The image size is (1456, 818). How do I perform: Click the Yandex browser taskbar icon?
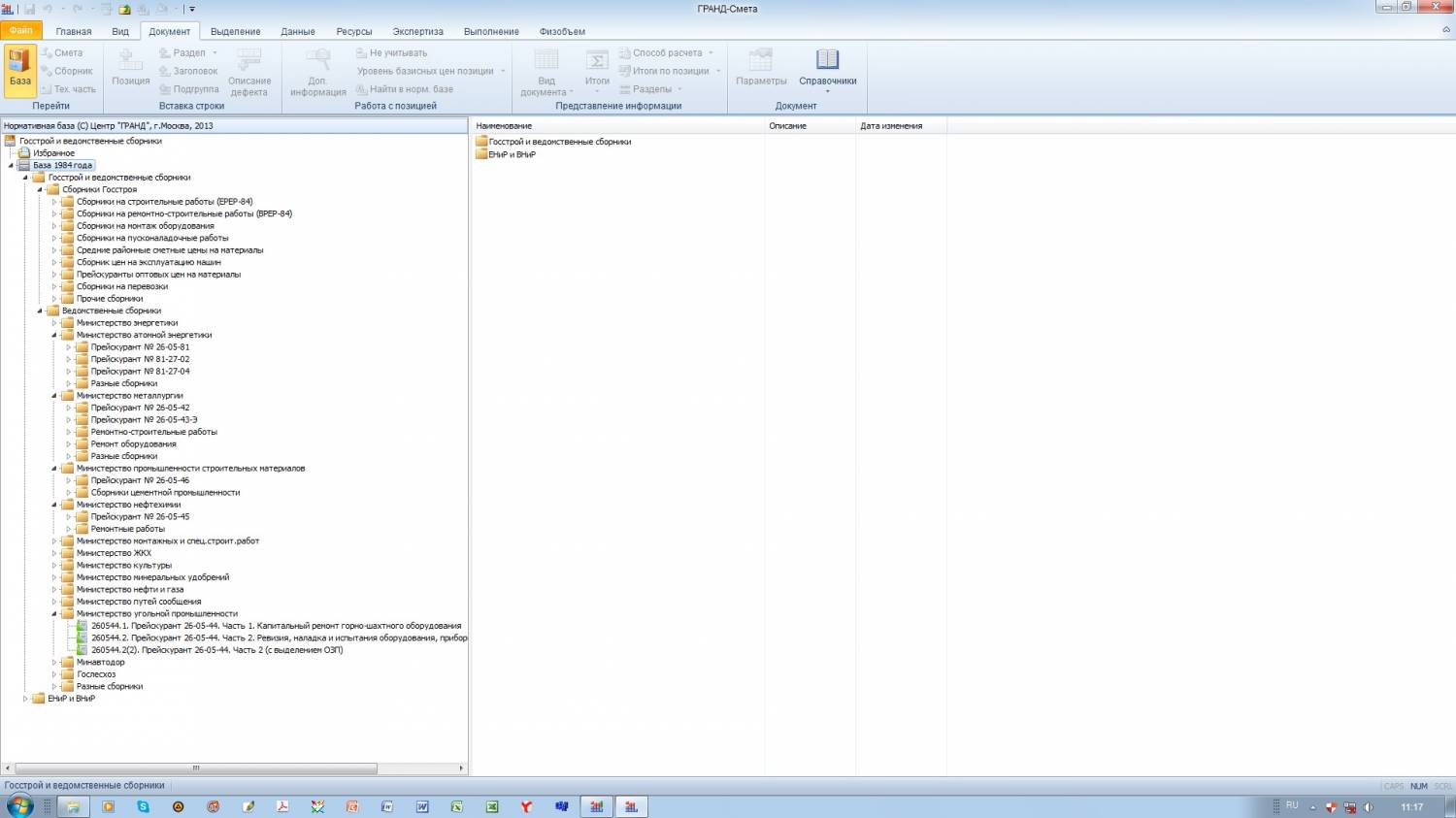[526, 806]
